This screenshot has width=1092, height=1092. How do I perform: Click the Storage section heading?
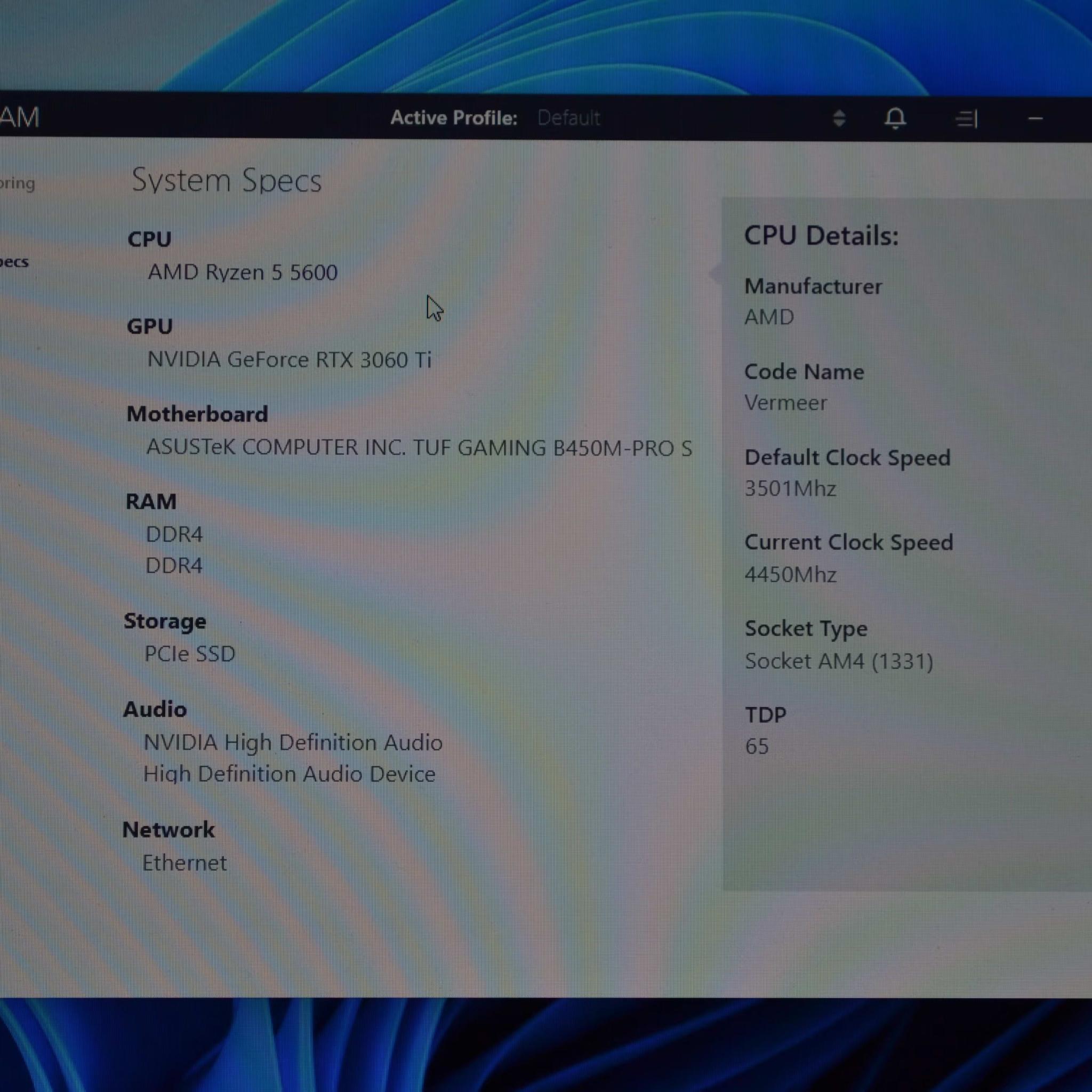tap(165, 621)
